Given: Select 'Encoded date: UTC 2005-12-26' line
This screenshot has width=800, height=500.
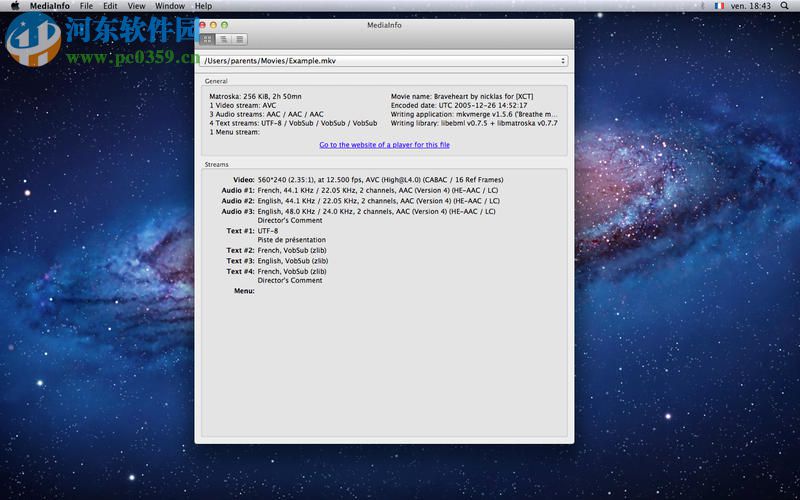Looking at the screenshot, I should pyautogui.click(x=459, y=105).
